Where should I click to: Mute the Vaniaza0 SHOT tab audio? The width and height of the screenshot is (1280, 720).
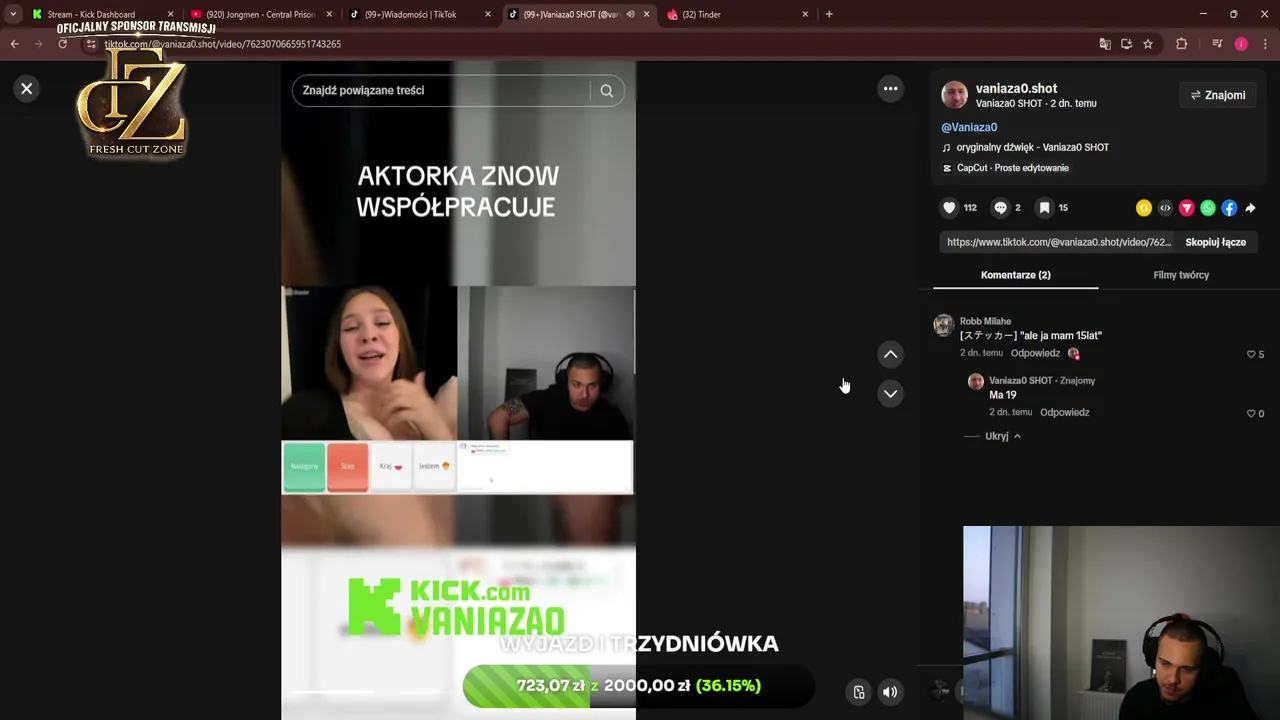coord(630,14)
